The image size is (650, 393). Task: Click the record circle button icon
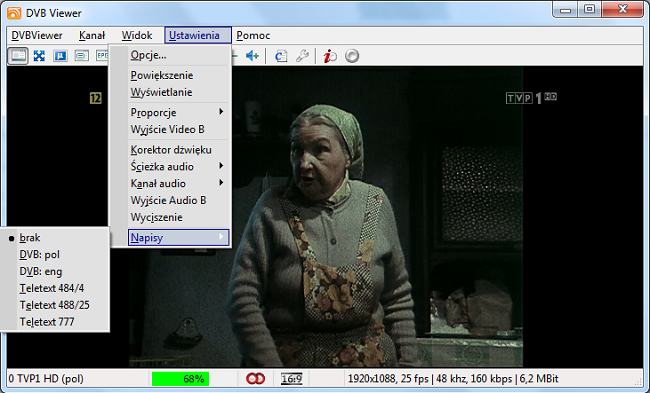point(352,56)
